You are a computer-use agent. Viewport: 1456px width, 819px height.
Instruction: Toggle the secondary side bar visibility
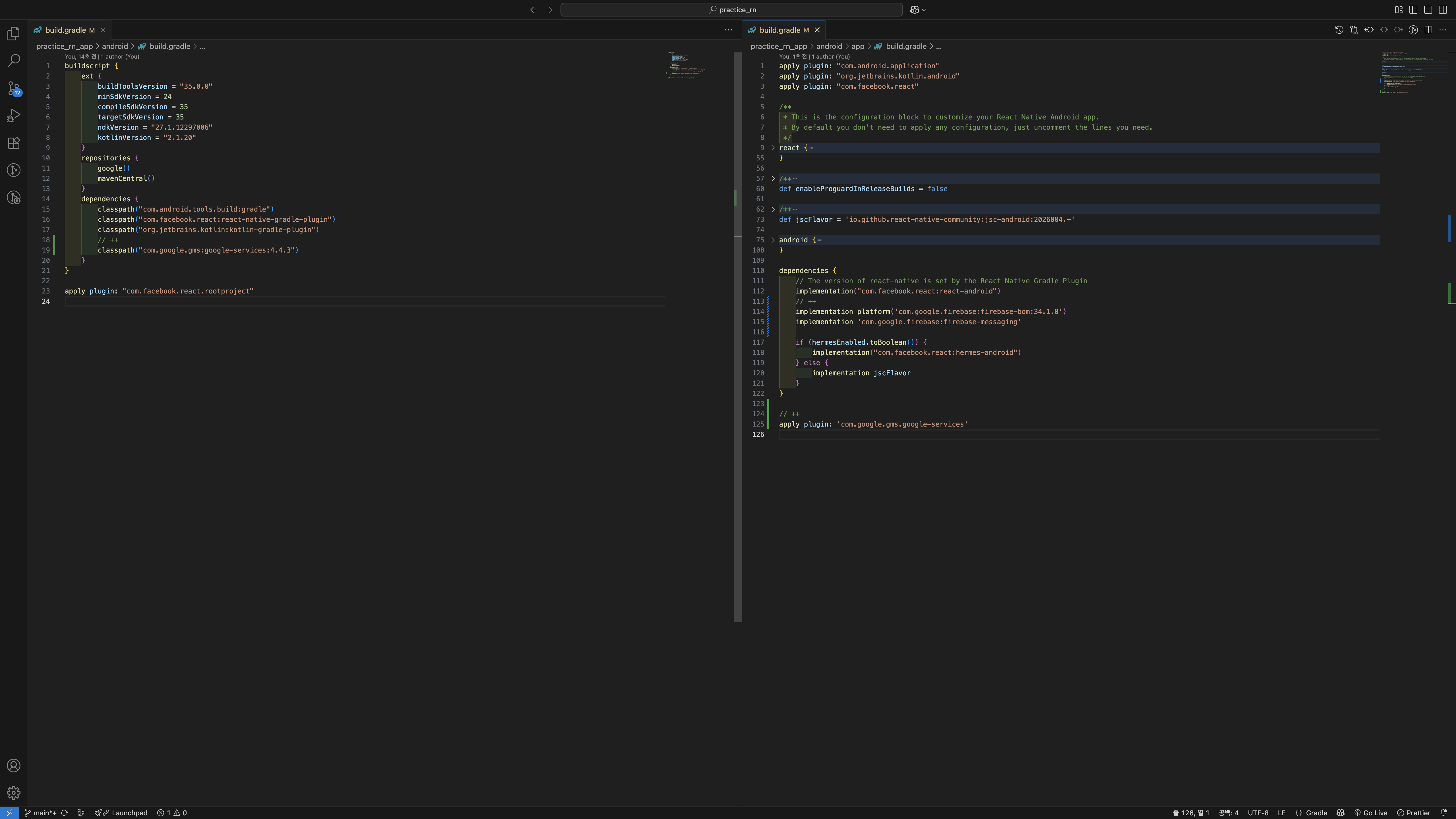tap(1442, 10)
